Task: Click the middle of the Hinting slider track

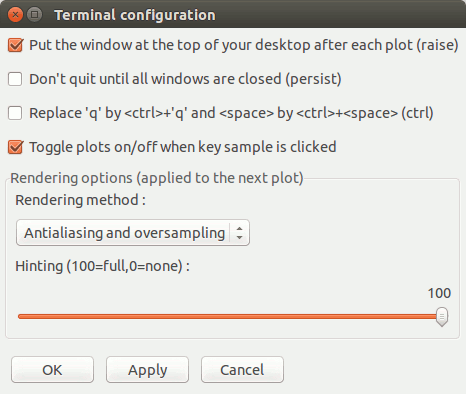Action: (x=232, y=316)
